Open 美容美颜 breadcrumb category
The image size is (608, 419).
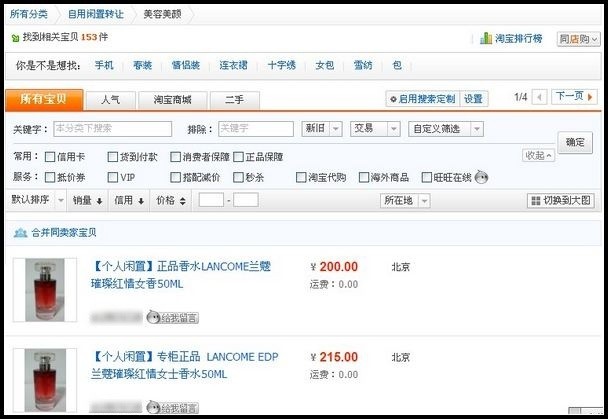click(x=162, y=14)
